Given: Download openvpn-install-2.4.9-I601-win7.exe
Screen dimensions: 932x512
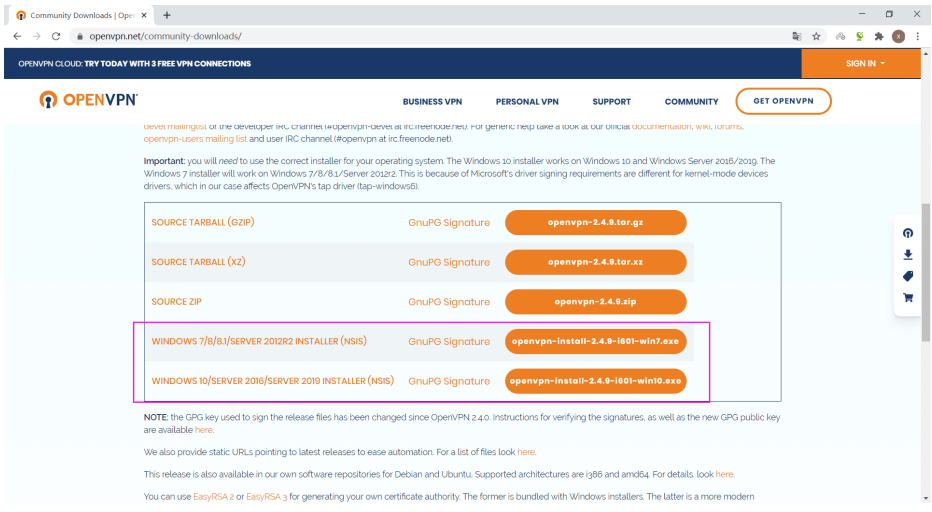Looking at the screenshot, I should pos(596,341).
